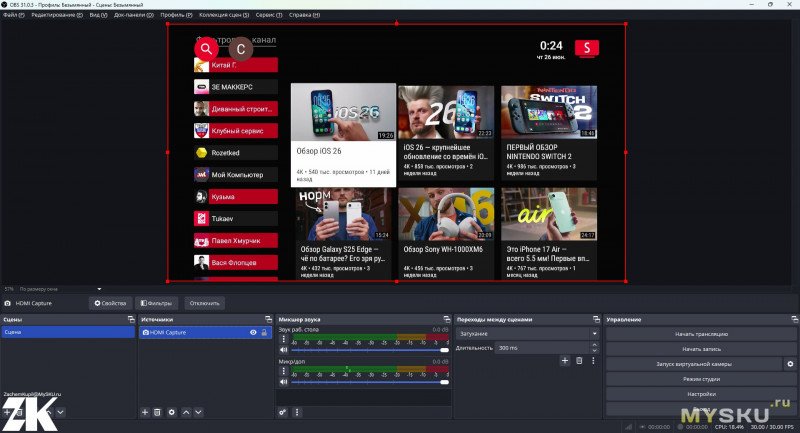The image size is (800, 433).
Task: Click the red search icon in preview
Action: click(x=206, y=49)
